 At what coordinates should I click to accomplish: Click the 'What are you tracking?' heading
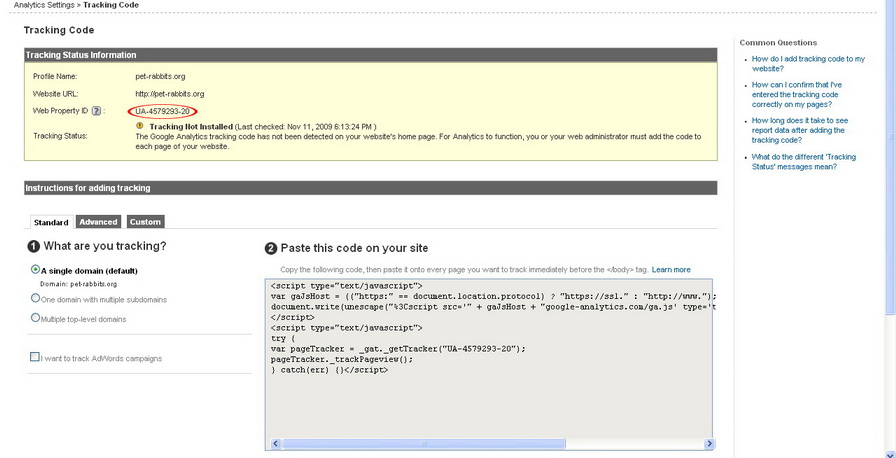pyautogui.click(x=105, y=246)
